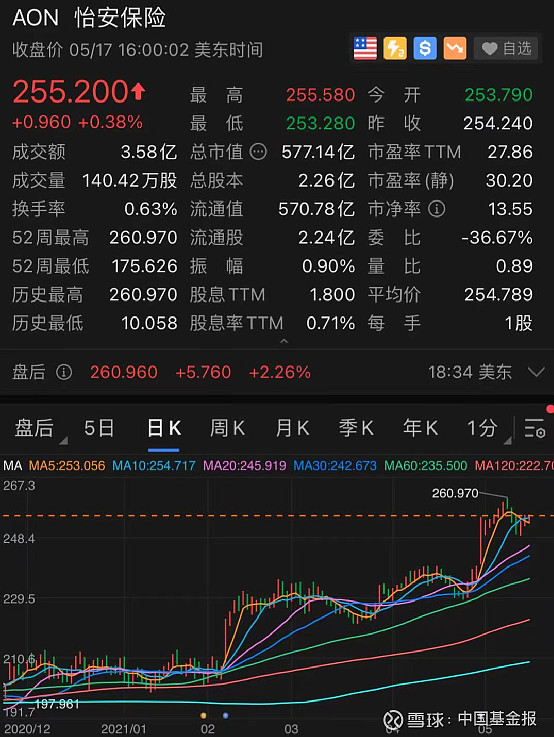The height and width of the screenshot is (737, 554).
Task: Tap the after-hours price 260.960
Action: click(124, 372)
